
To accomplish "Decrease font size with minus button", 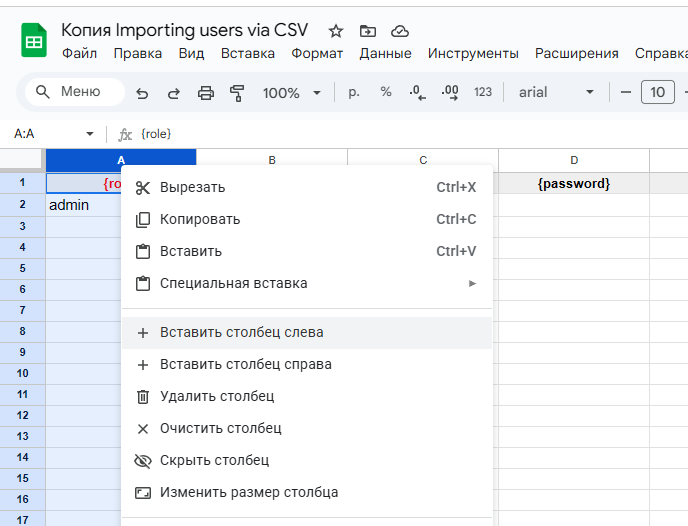I will 626,93.
